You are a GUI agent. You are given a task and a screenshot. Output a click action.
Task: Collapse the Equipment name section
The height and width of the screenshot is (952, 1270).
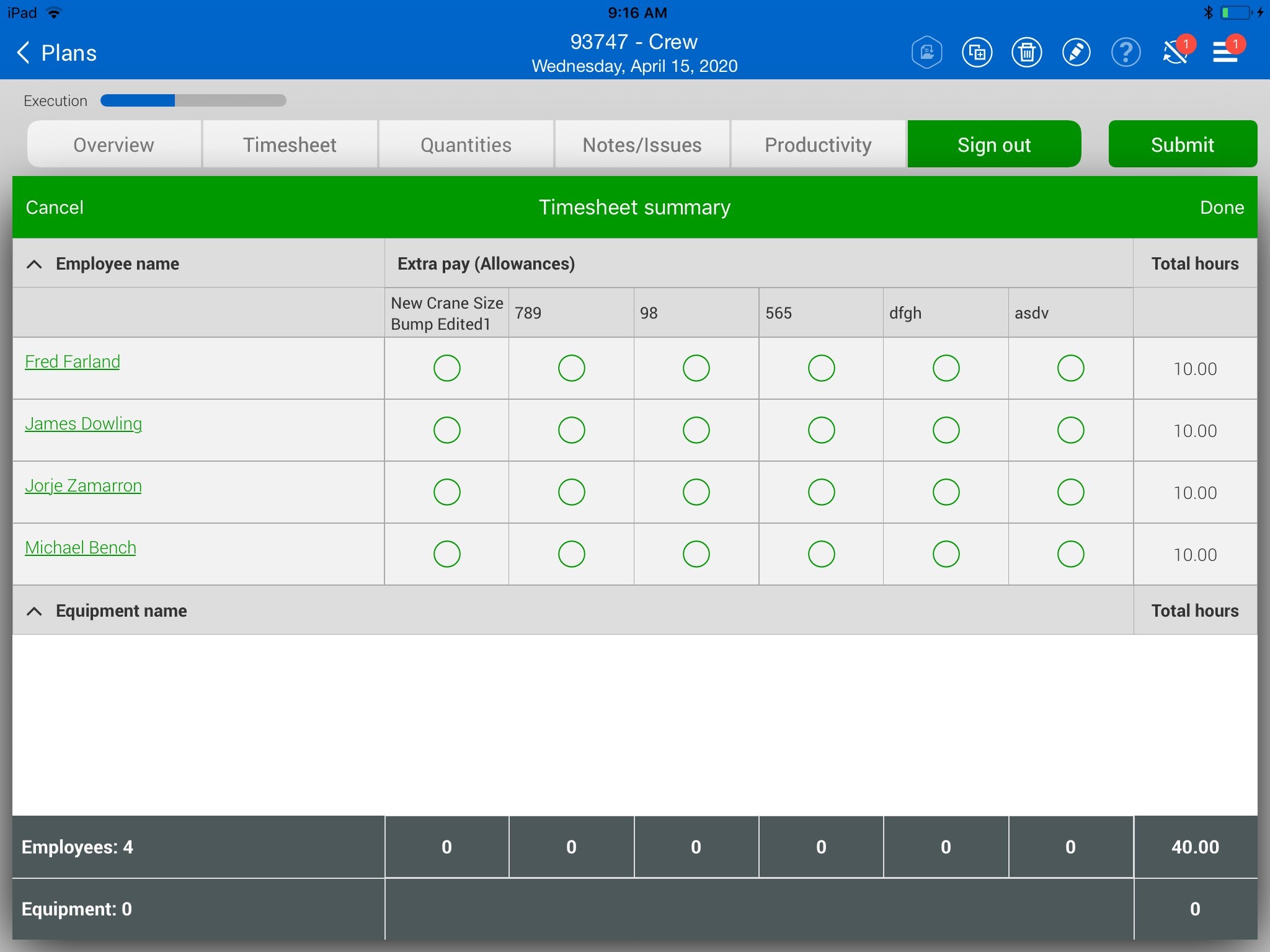pos(35,611)
